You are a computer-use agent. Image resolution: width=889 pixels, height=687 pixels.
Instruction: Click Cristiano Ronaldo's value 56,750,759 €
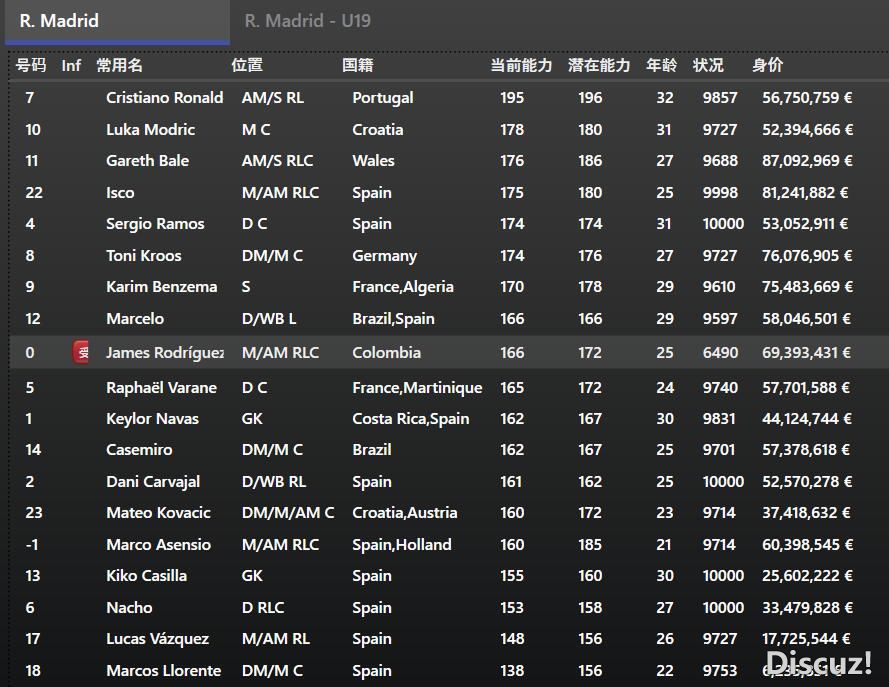807,97
